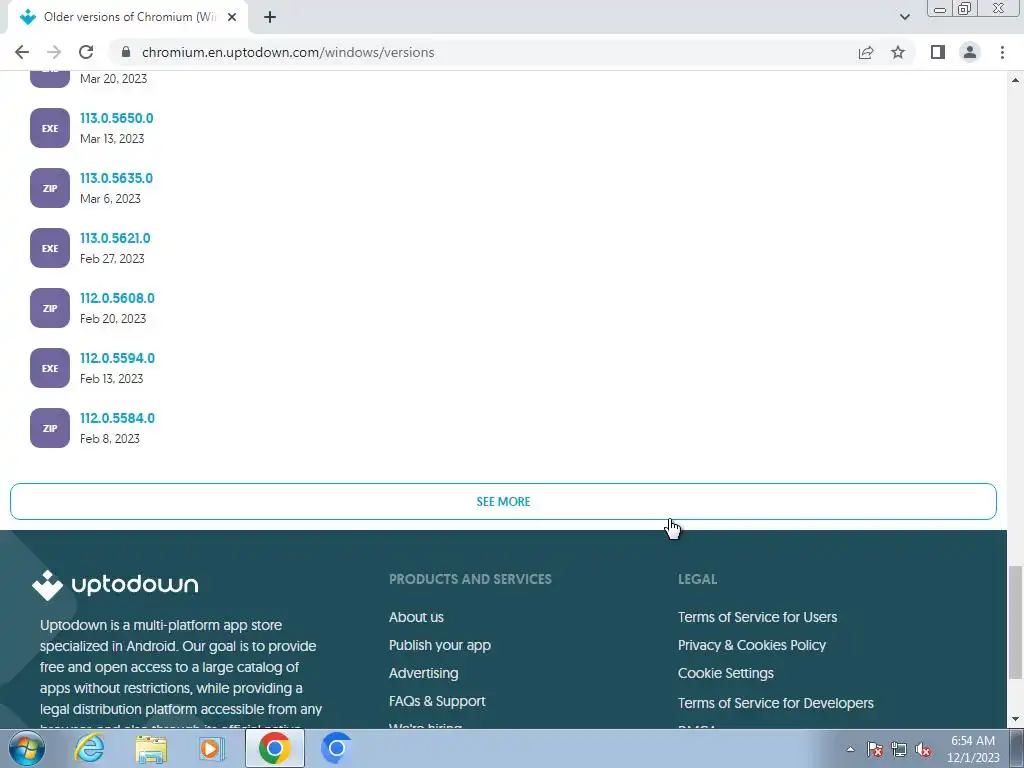
Task: Open version 113.0.5635.0 link
Action: [x=116, y=178]
